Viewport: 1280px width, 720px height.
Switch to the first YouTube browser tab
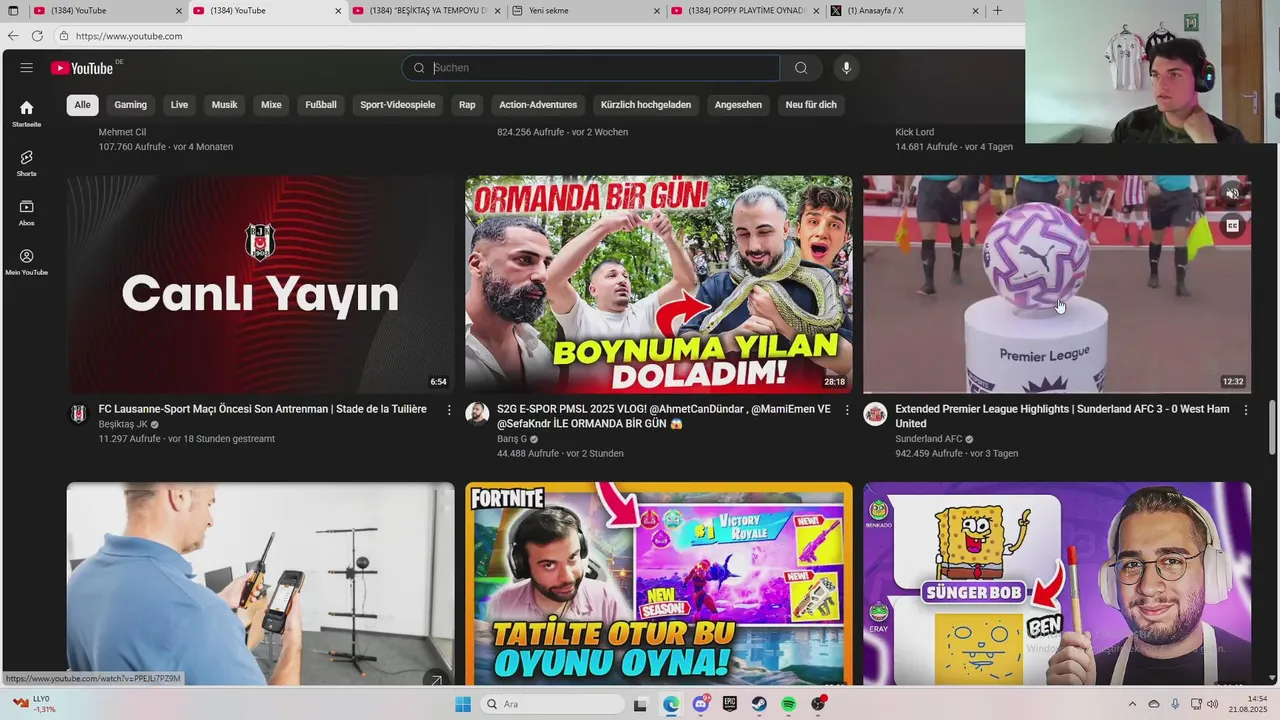tap(106, 11)
